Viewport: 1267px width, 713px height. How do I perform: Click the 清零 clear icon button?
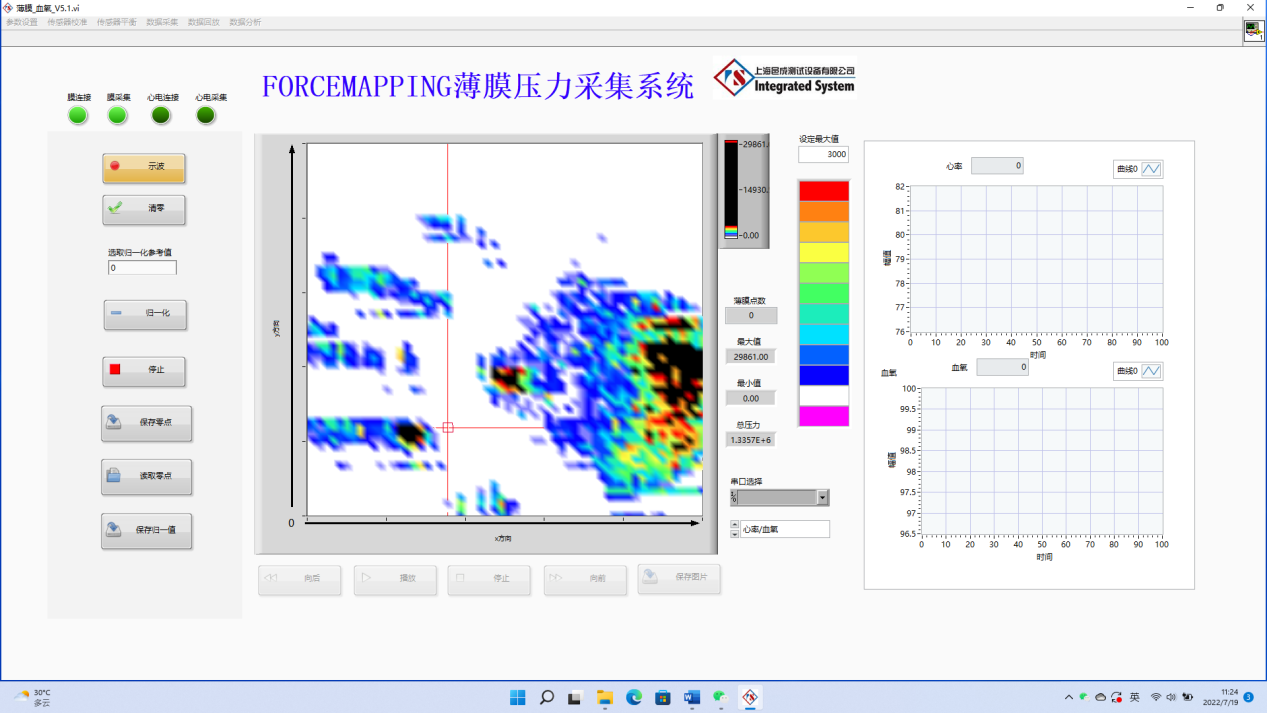click(144, 210)
